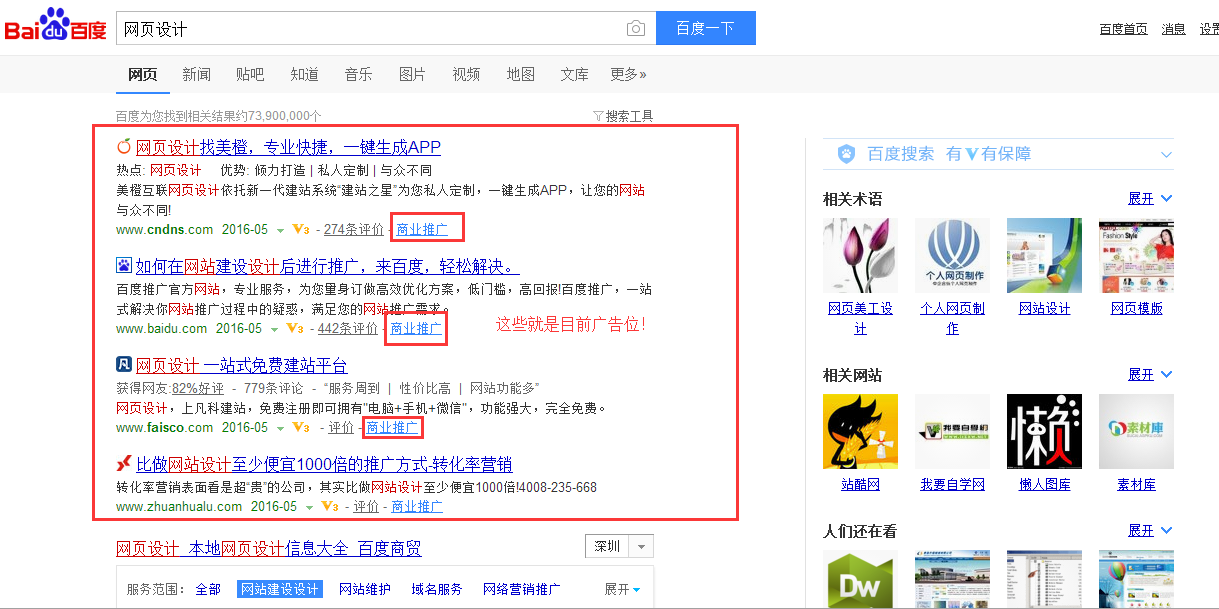Click the faisco result favicon
This screenshot has height=609, width=1219.
[124, 365]
